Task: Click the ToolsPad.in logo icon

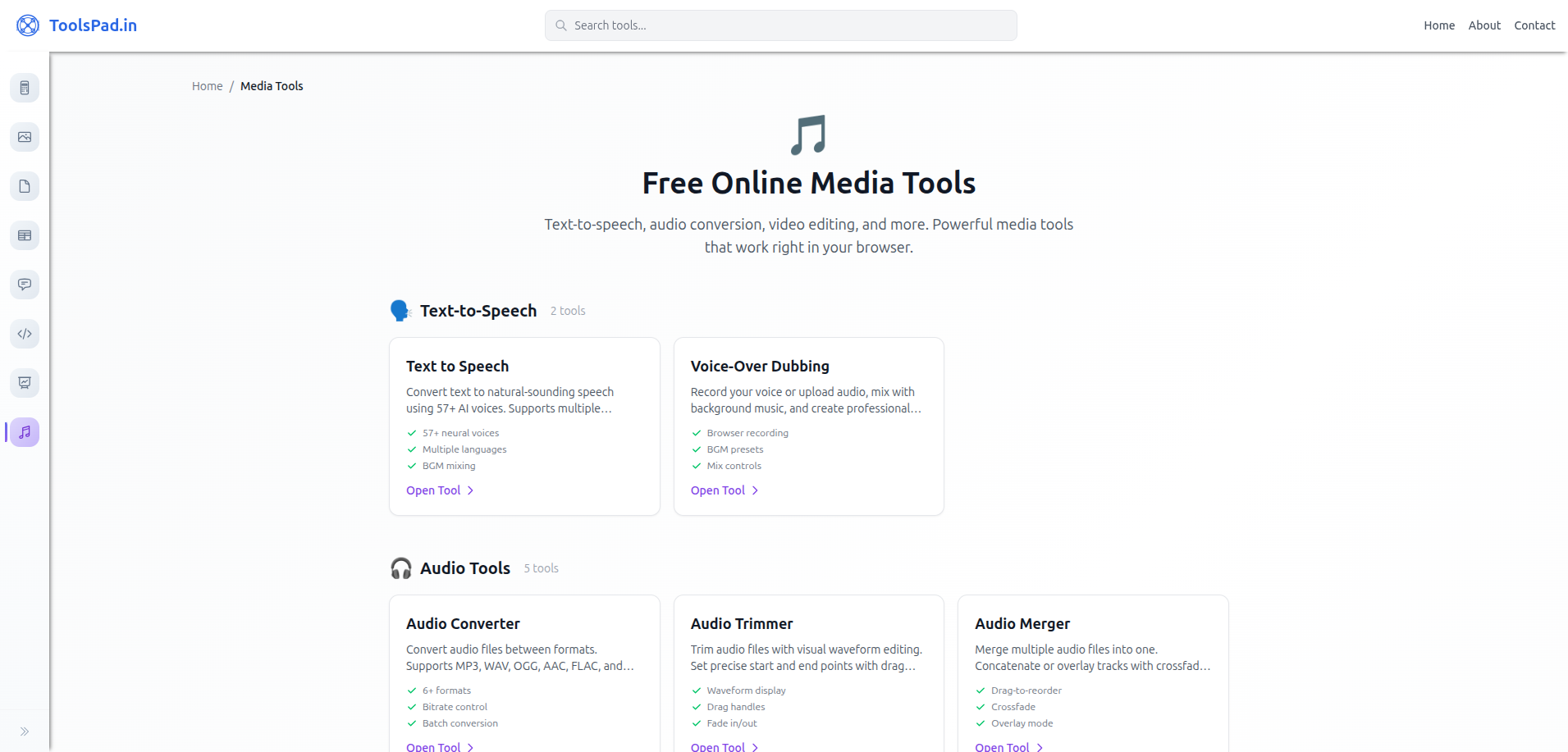Action: pyautogui.click(x=27, y=25)
